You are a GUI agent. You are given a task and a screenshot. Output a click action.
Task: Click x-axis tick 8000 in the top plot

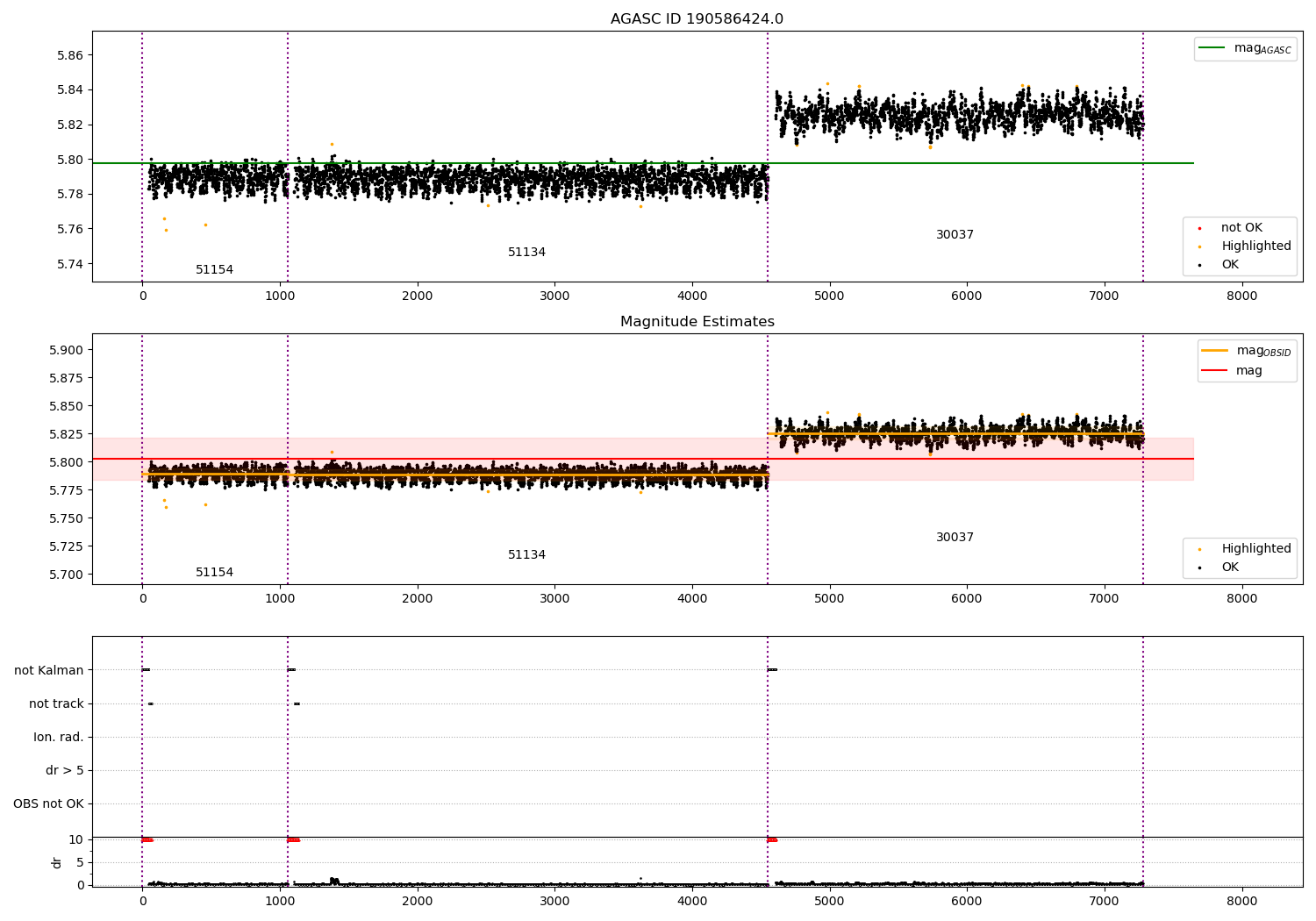[x=1241, y=296]
